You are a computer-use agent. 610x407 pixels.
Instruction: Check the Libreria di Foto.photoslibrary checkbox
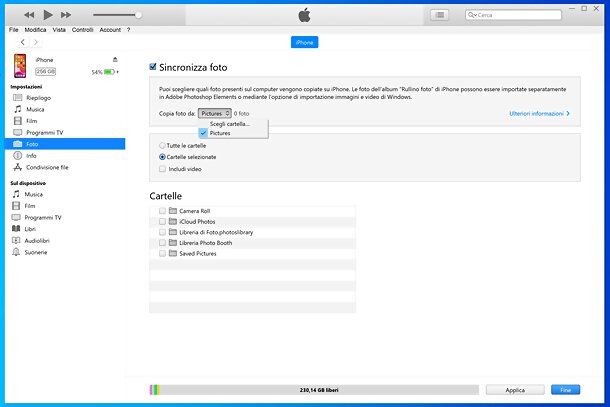point(162,232)
